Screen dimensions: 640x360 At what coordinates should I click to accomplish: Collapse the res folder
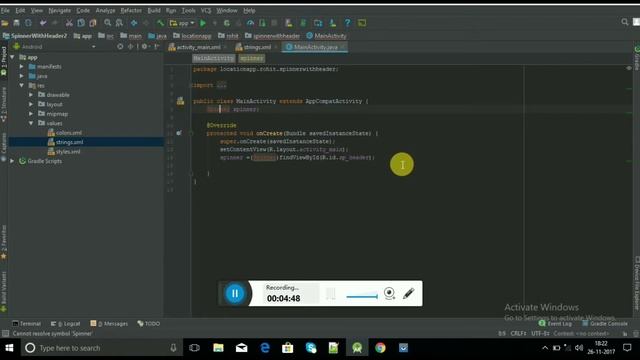[22, 85]
